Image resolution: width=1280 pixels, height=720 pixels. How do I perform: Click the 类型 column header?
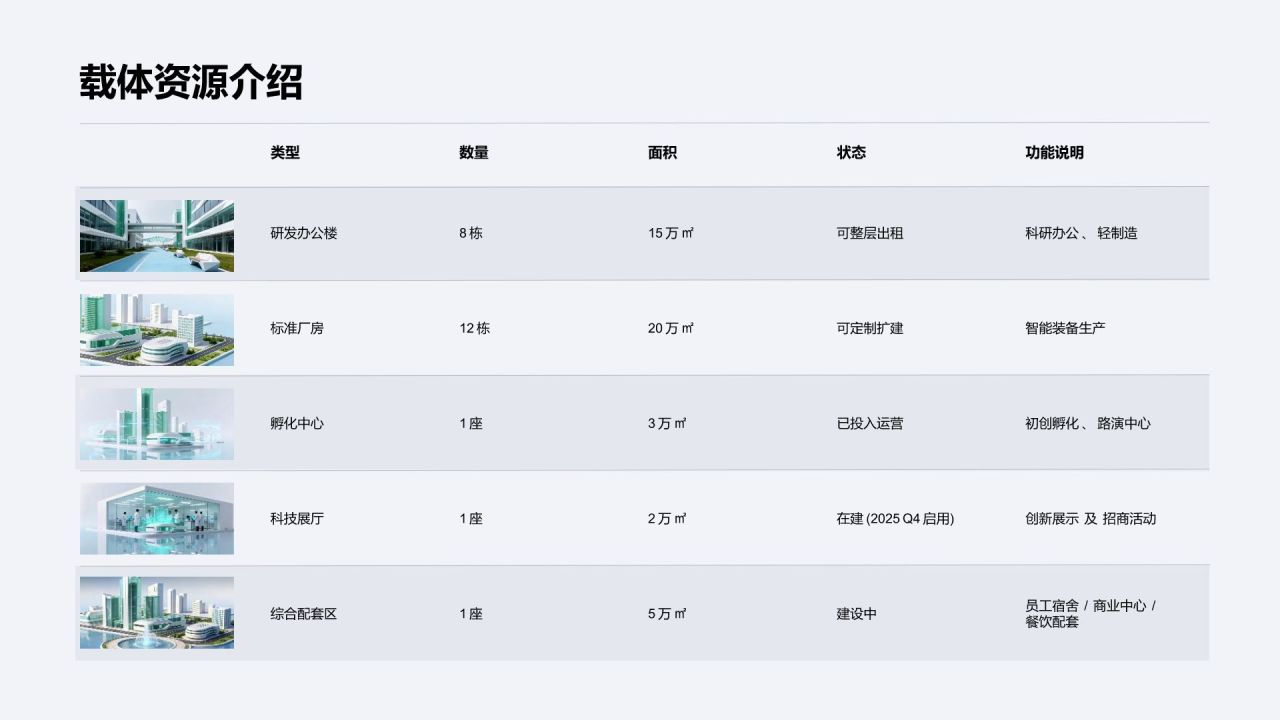tap(285, 153)
